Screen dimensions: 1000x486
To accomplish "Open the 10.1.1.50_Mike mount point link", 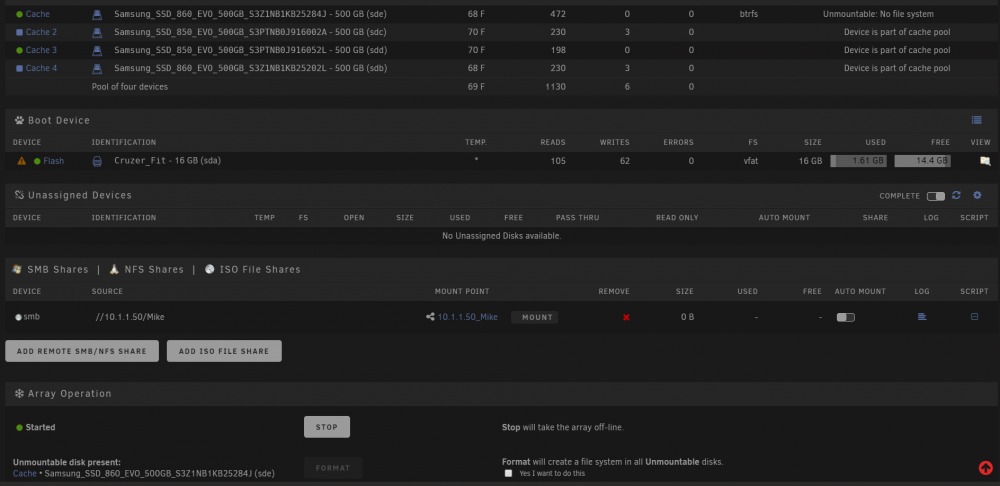I will 467,317.
